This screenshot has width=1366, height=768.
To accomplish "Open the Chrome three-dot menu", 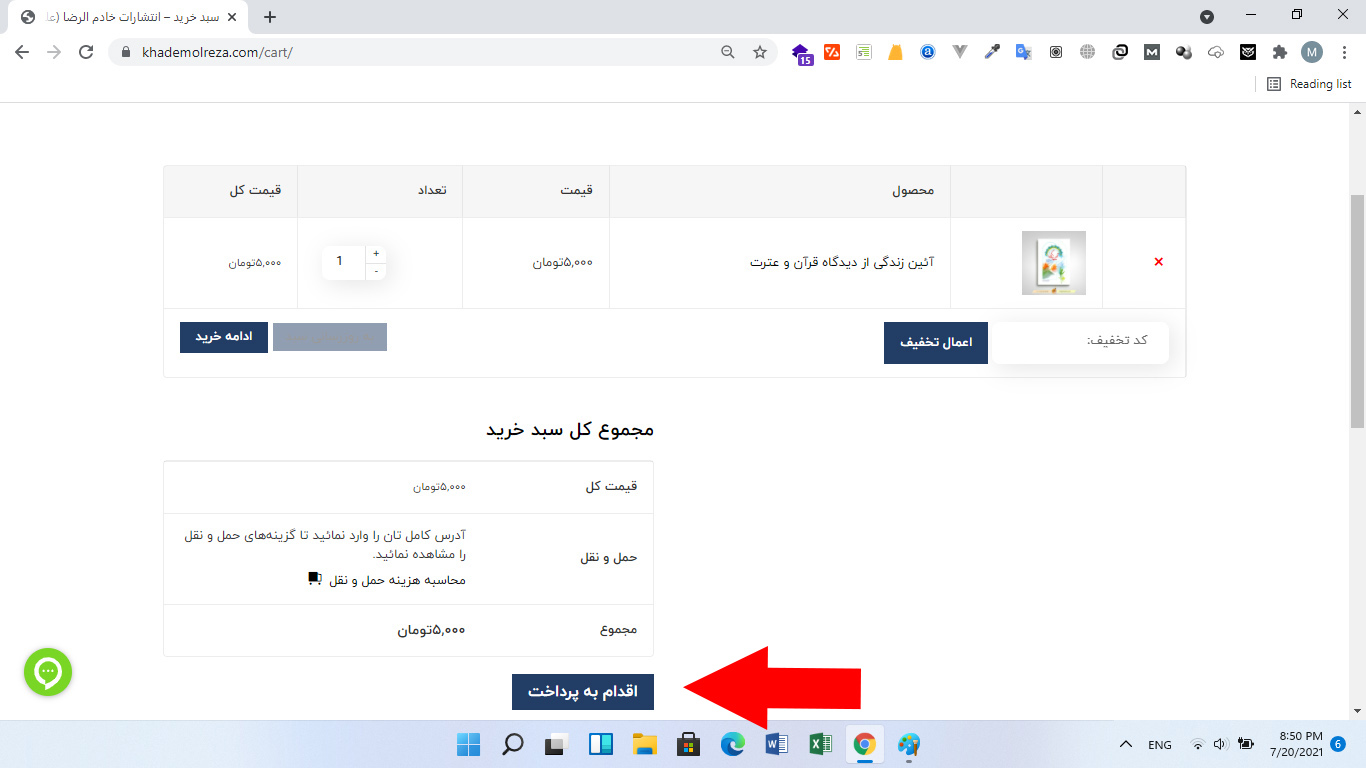I will [x=1344, y=51].
